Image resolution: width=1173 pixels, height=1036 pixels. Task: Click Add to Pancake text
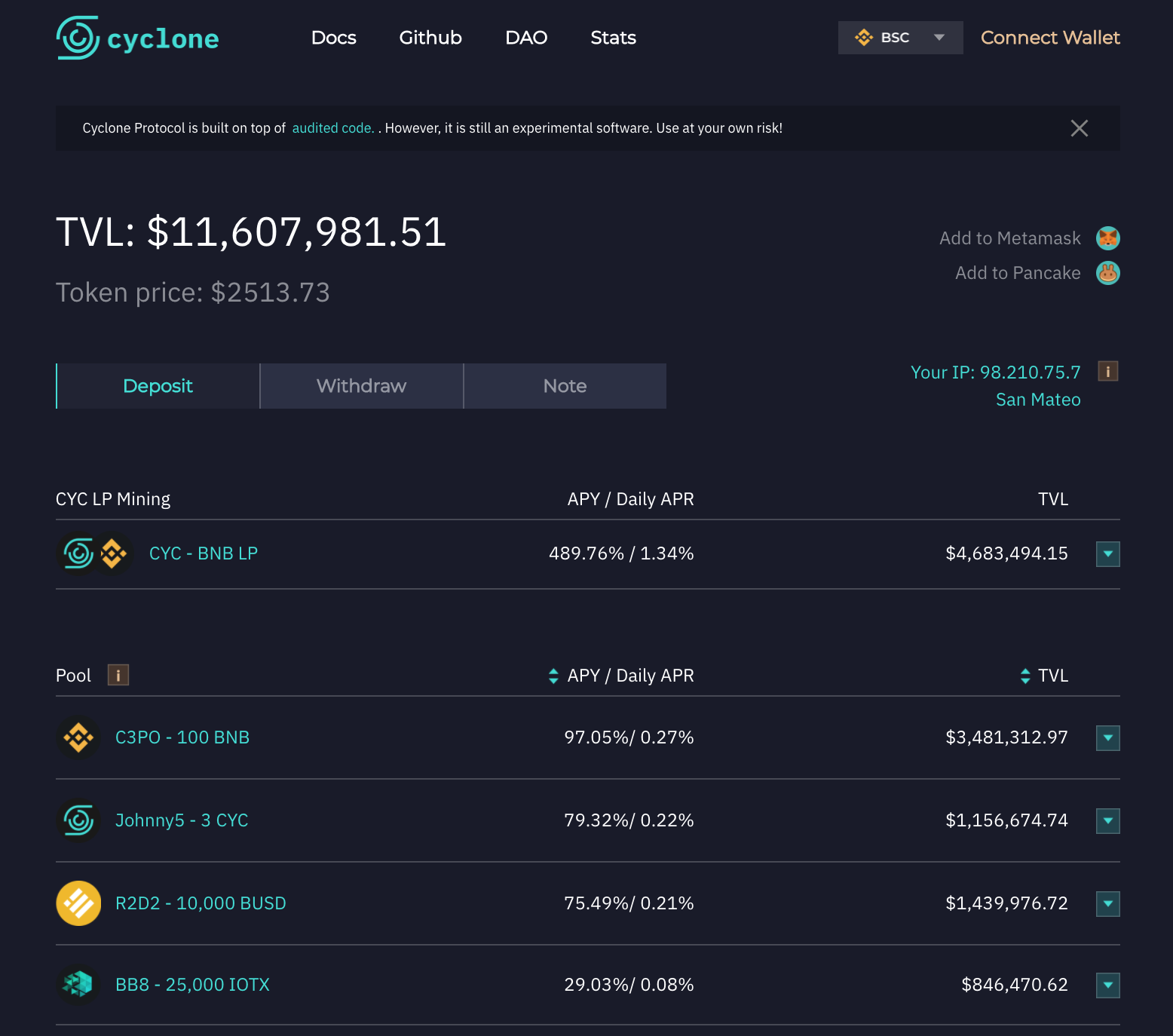[1018, 273]
